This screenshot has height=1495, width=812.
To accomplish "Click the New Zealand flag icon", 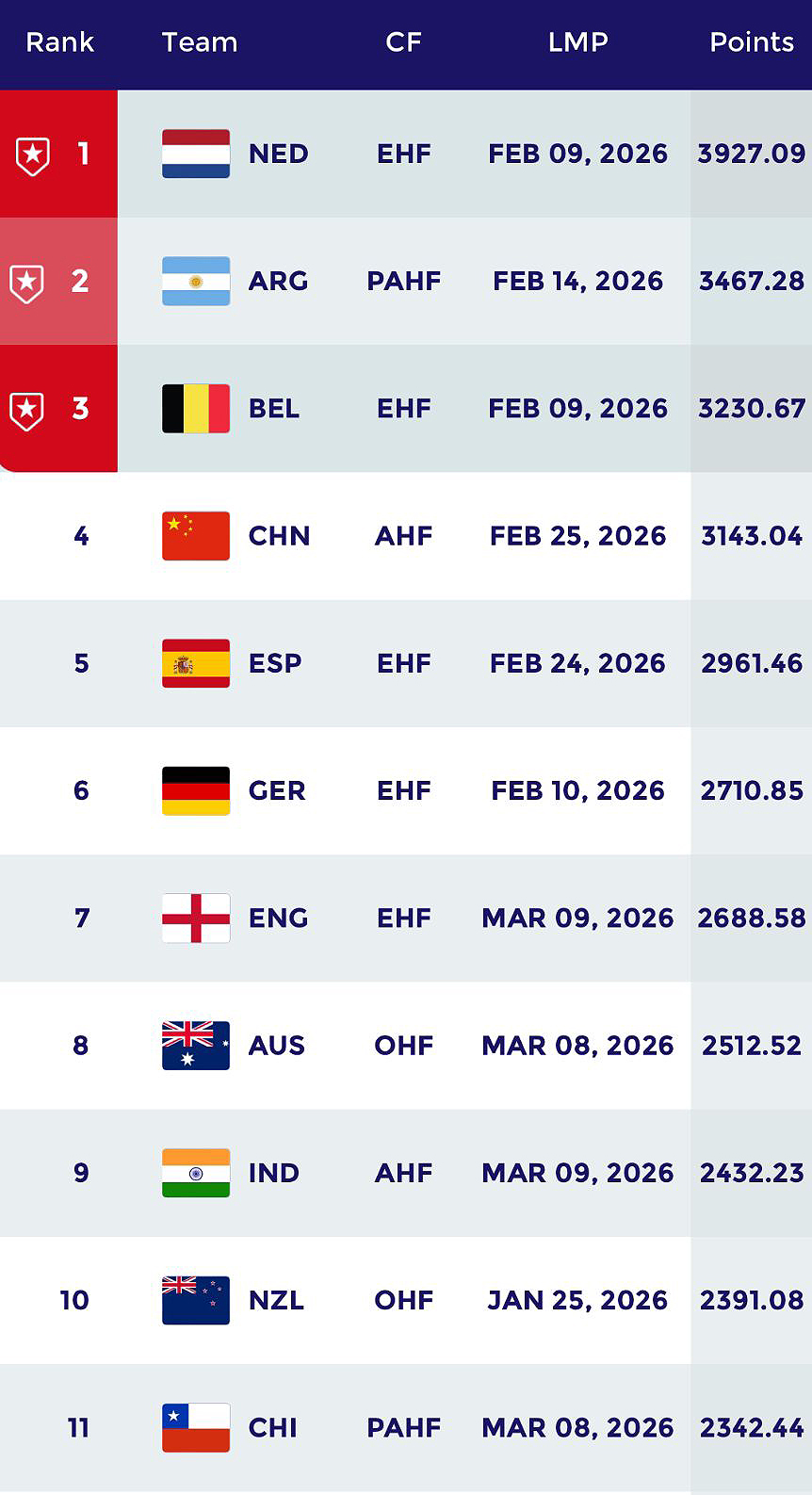I will (196, 1300).
